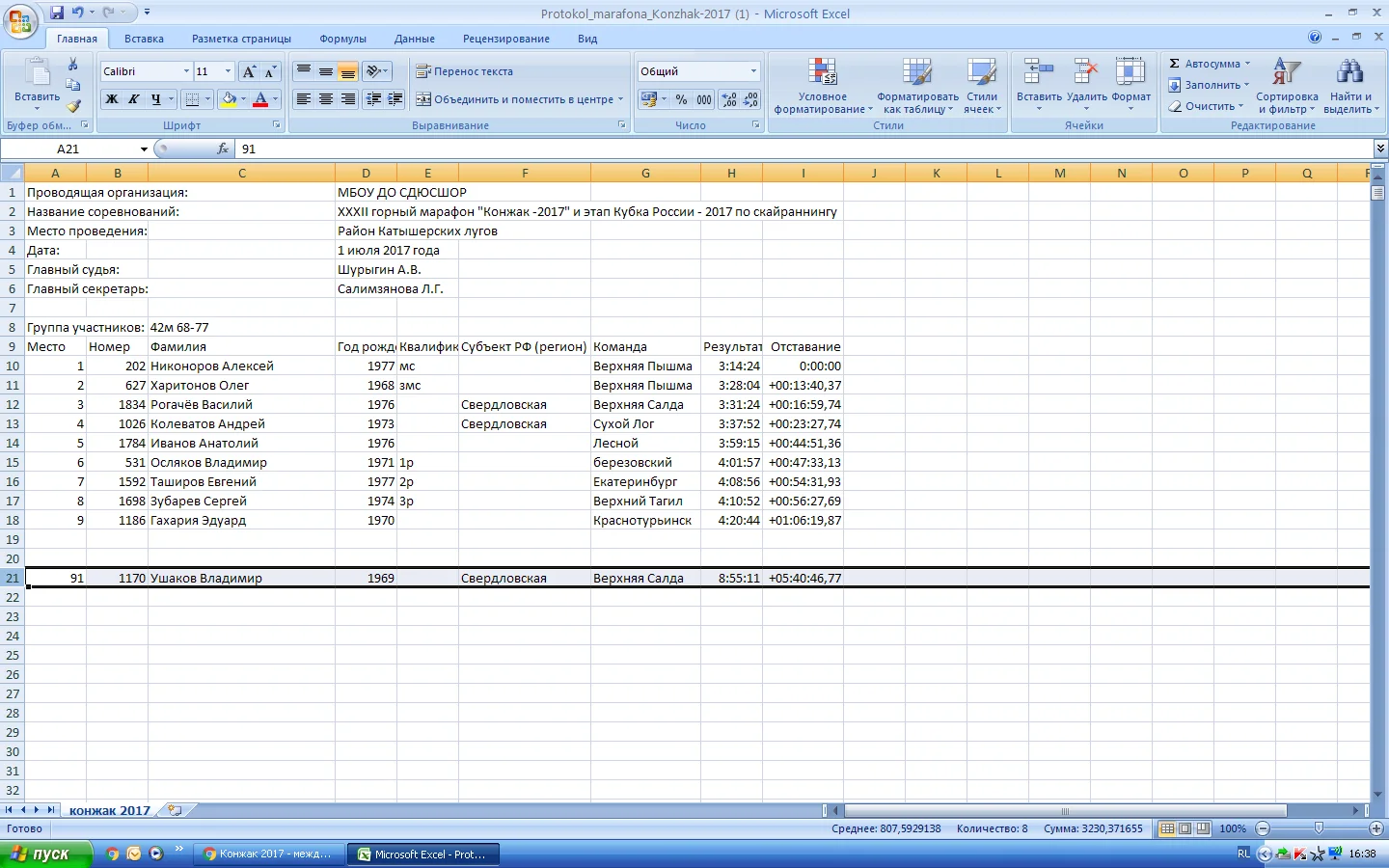1389x868 pixels.
Task: Toggle bold formatting (Ж)
Action: click(x=112, y=99)
